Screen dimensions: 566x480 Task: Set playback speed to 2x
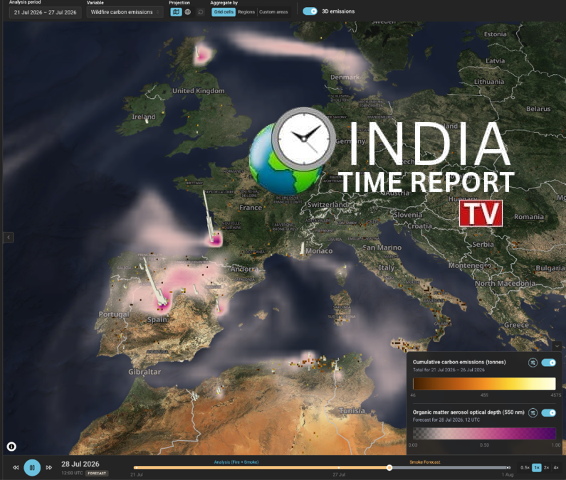(547, 468)
